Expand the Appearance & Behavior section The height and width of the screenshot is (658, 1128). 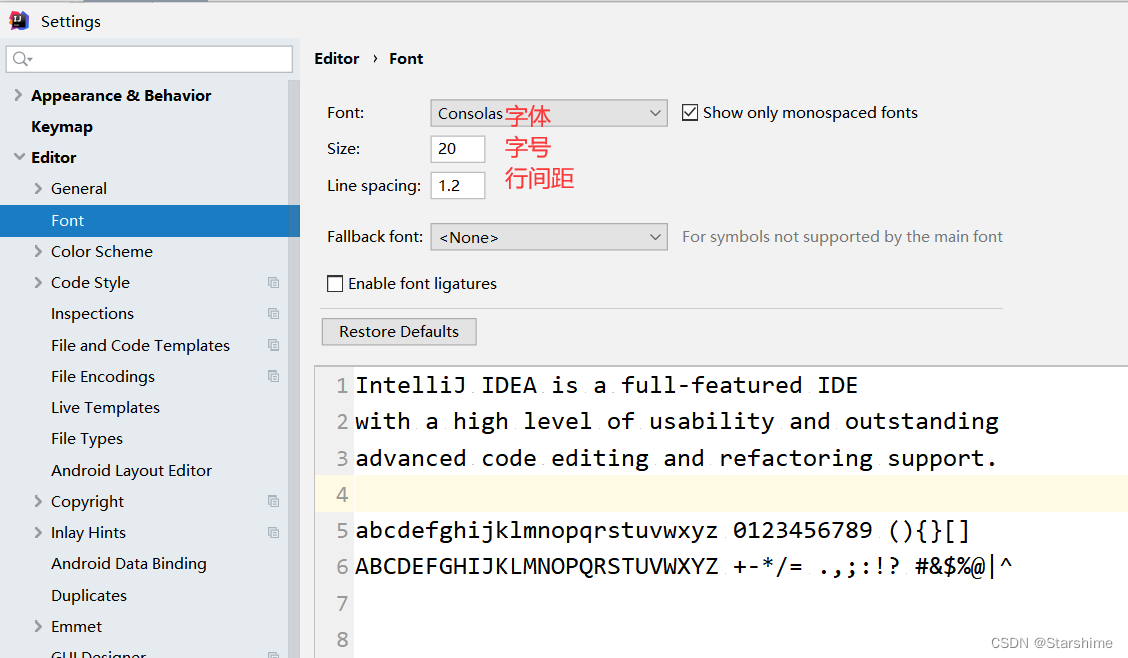(x=18, y=95)
